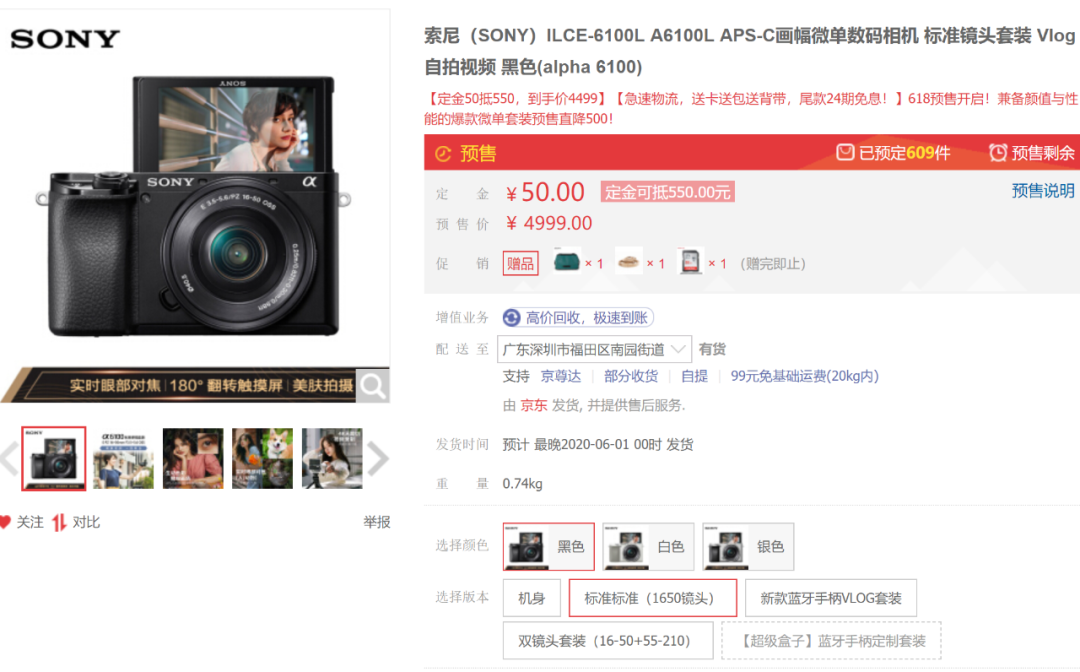Click the blue recycle icon beside 高价回收

[512, 317]
